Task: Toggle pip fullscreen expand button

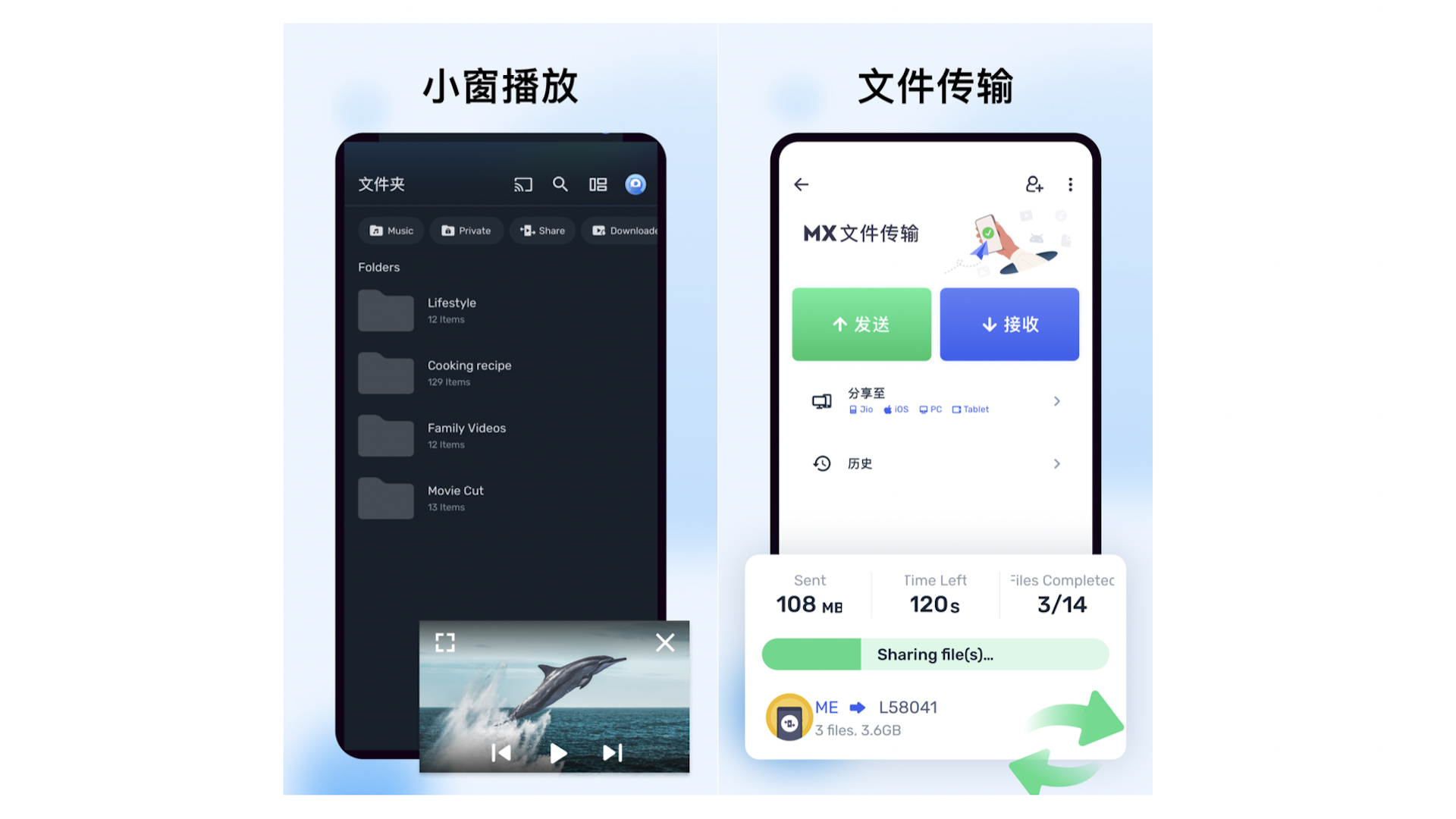Action: (x=444, y=641)
